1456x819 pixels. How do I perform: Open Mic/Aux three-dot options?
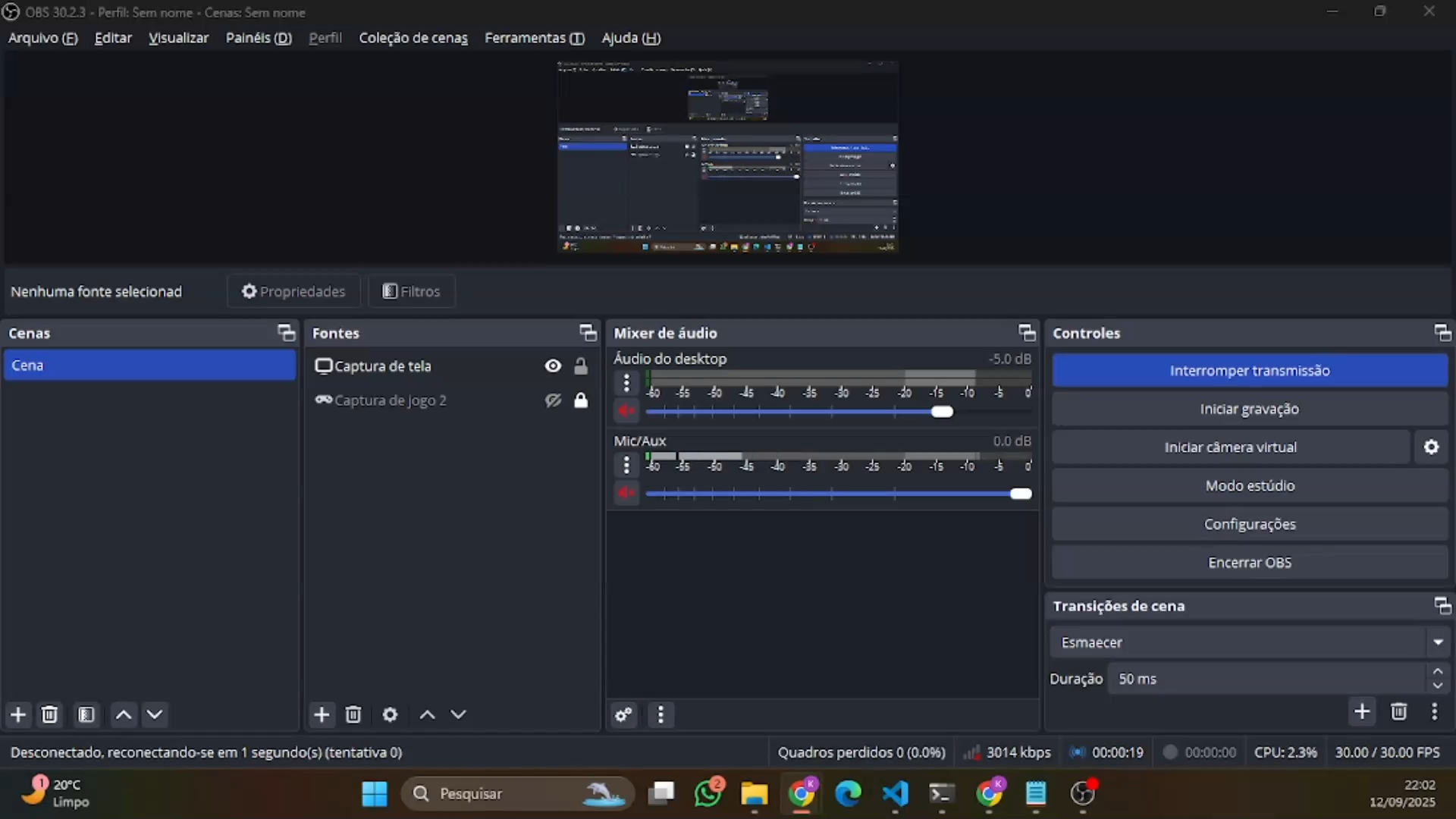pyautogui.click(x=626, y=464)
